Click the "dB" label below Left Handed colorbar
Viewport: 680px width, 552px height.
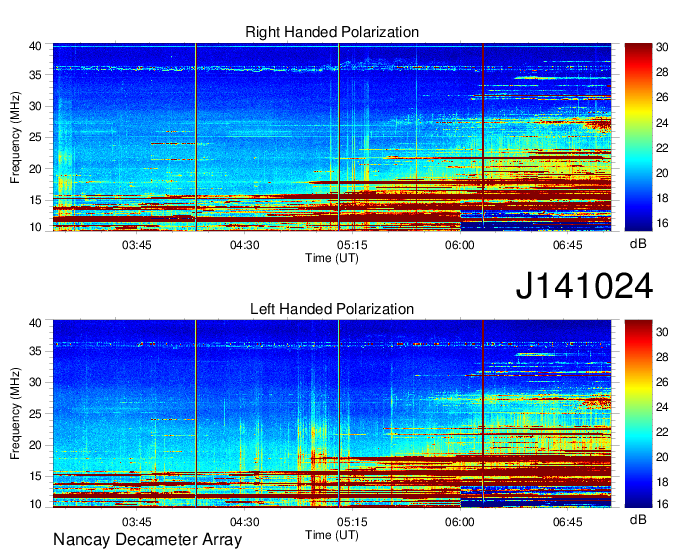(638, 519)
